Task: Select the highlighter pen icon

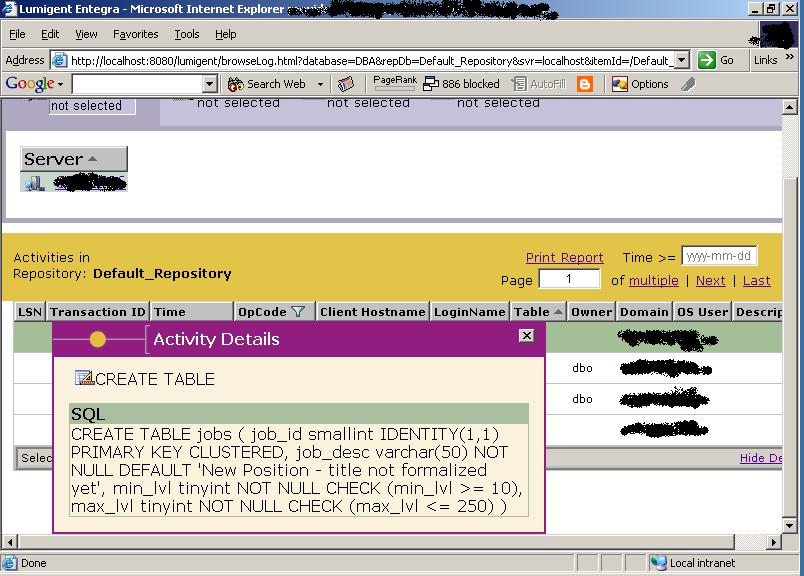Action: click(689, 84)
